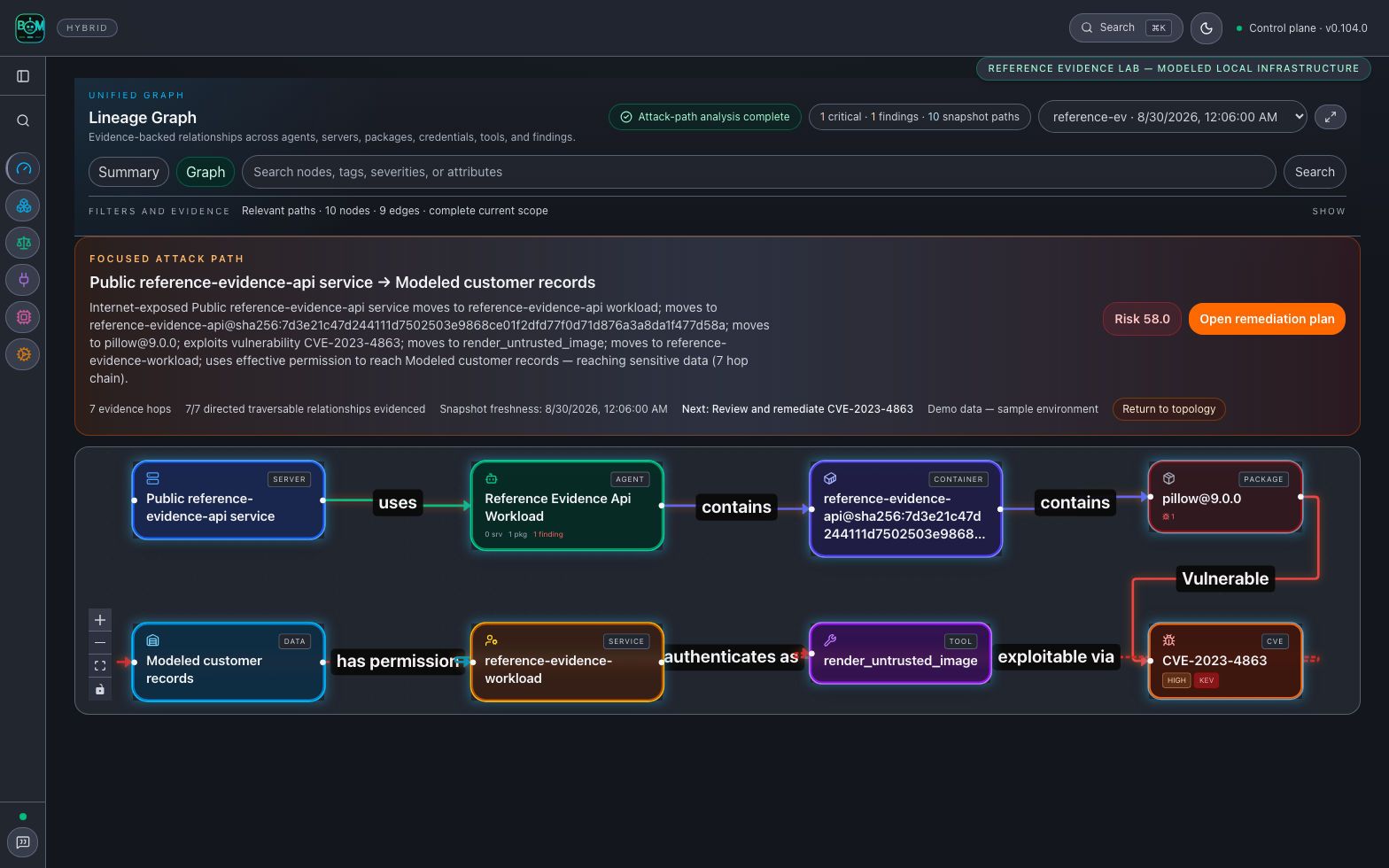1389x868 pixels.
Task: Toggle dark mode with moon icon
Action: (1207, 28)
